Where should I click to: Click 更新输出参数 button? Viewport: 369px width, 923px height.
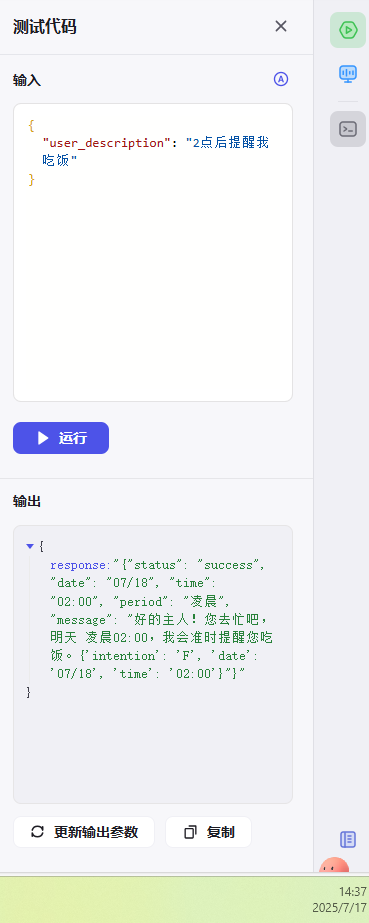pyautogui.click(x=84, y=832)
